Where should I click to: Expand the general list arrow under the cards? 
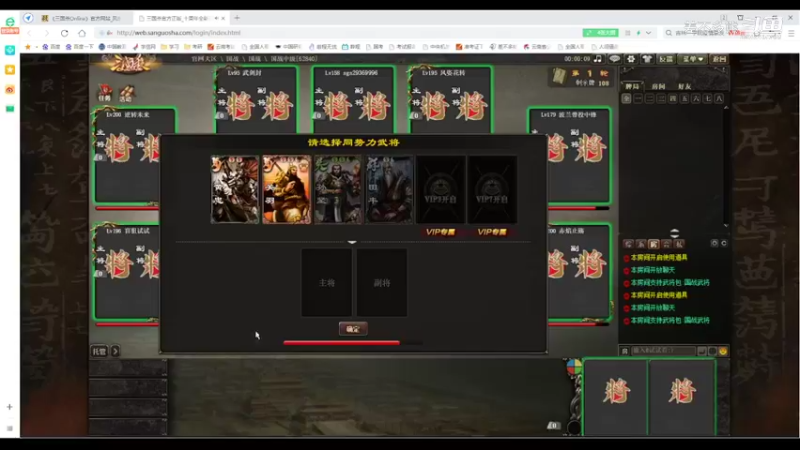[x=352, y=242]
